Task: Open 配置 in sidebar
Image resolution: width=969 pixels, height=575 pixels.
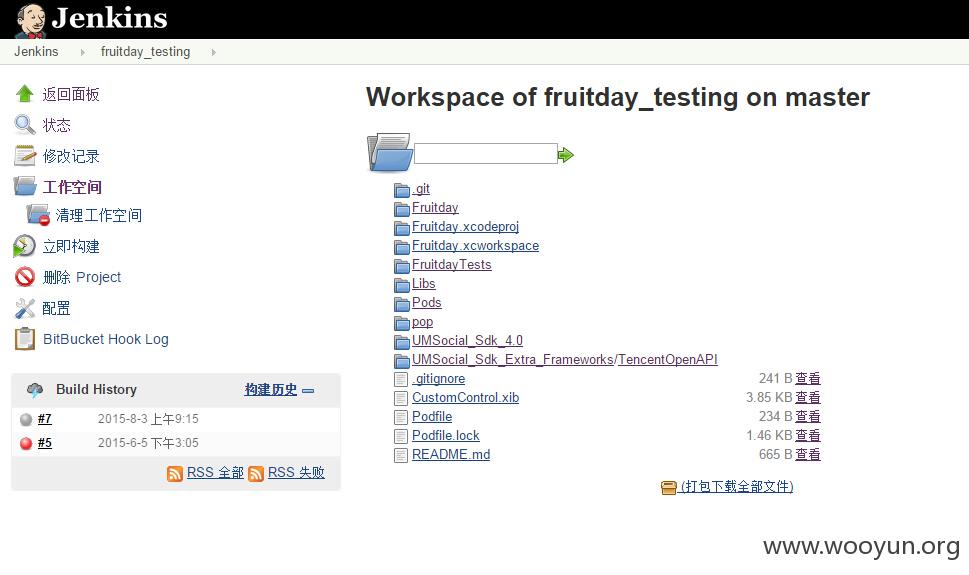Action: [x=56, y=308]
